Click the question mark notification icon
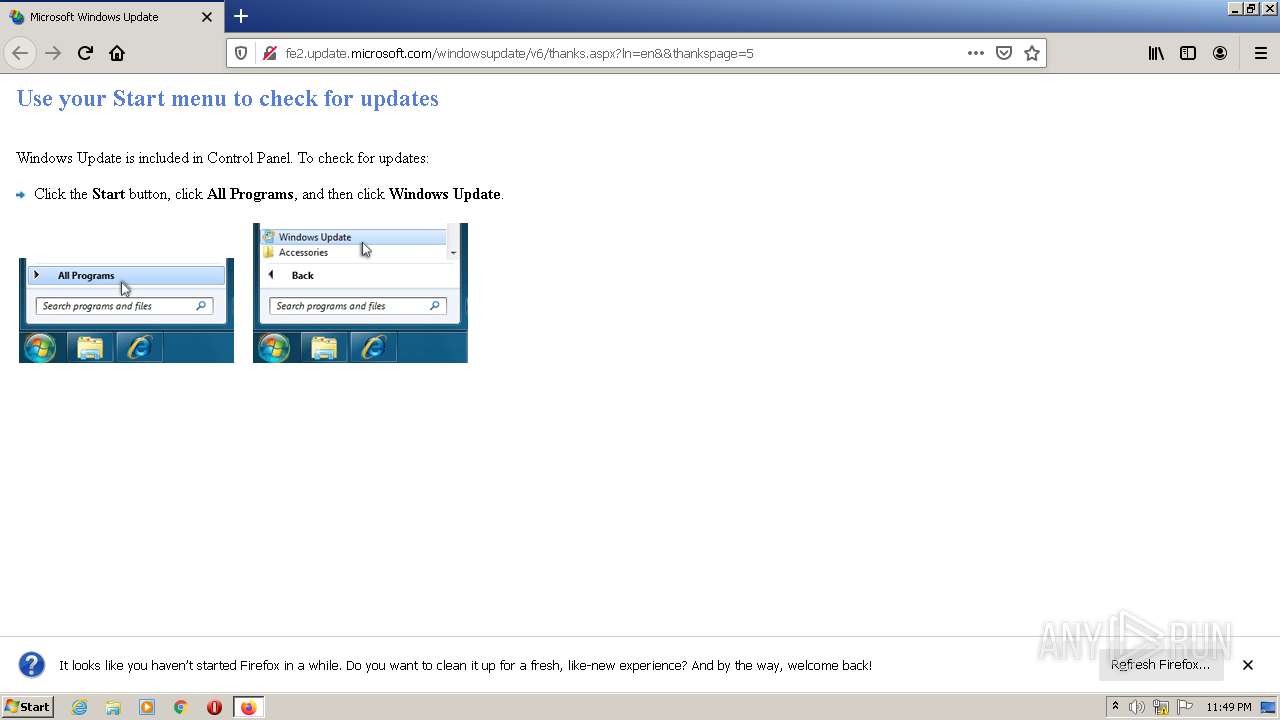The height and width of the screenshot is (720, 1280). coord(32,665)
